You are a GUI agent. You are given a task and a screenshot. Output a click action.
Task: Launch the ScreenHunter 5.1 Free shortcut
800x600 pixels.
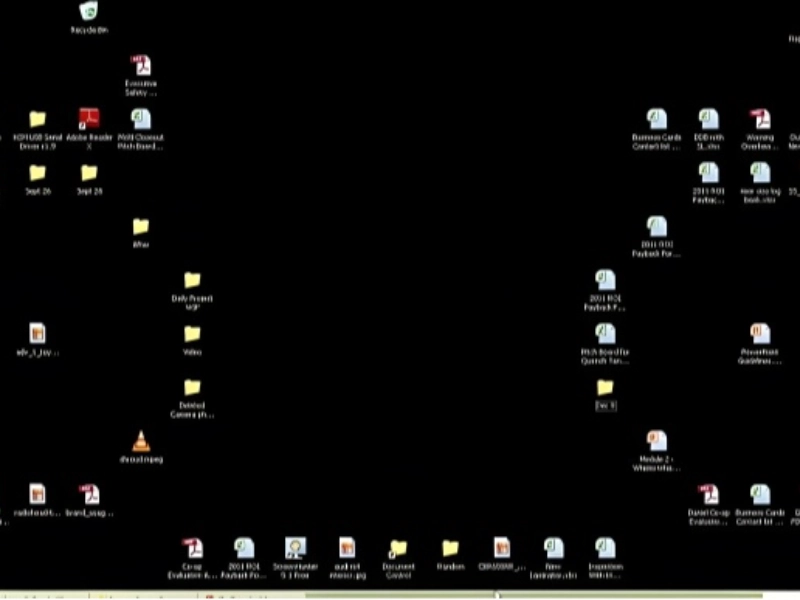point(295,547)
